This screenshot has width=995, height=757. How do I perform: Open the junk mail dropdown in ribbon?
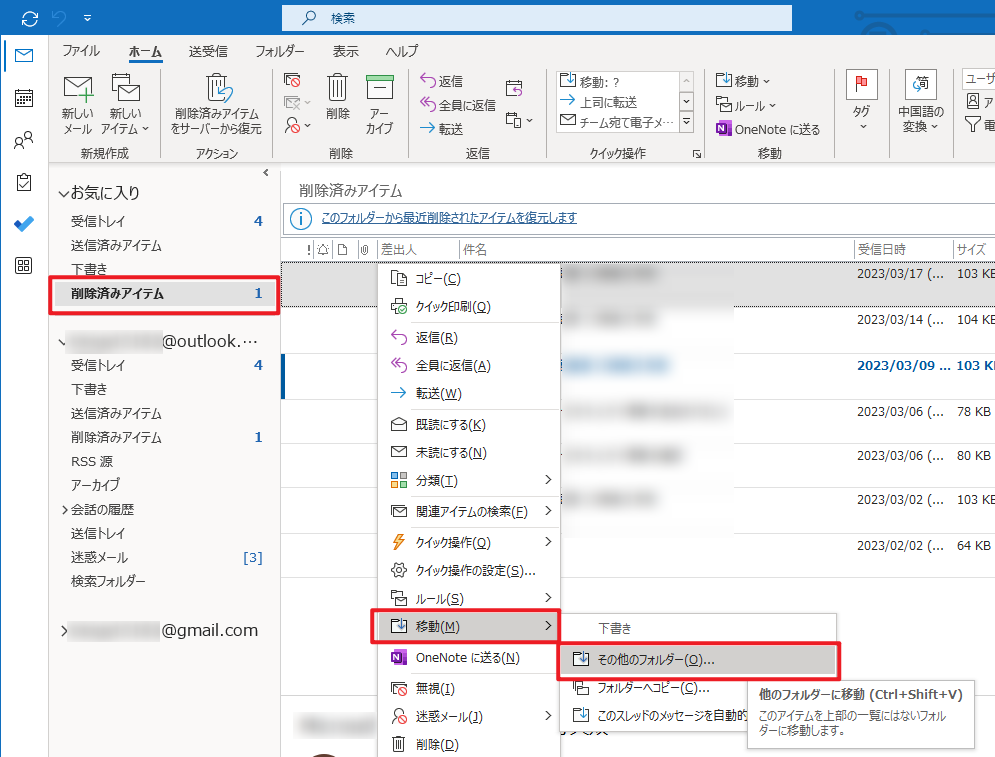point(297,125)
